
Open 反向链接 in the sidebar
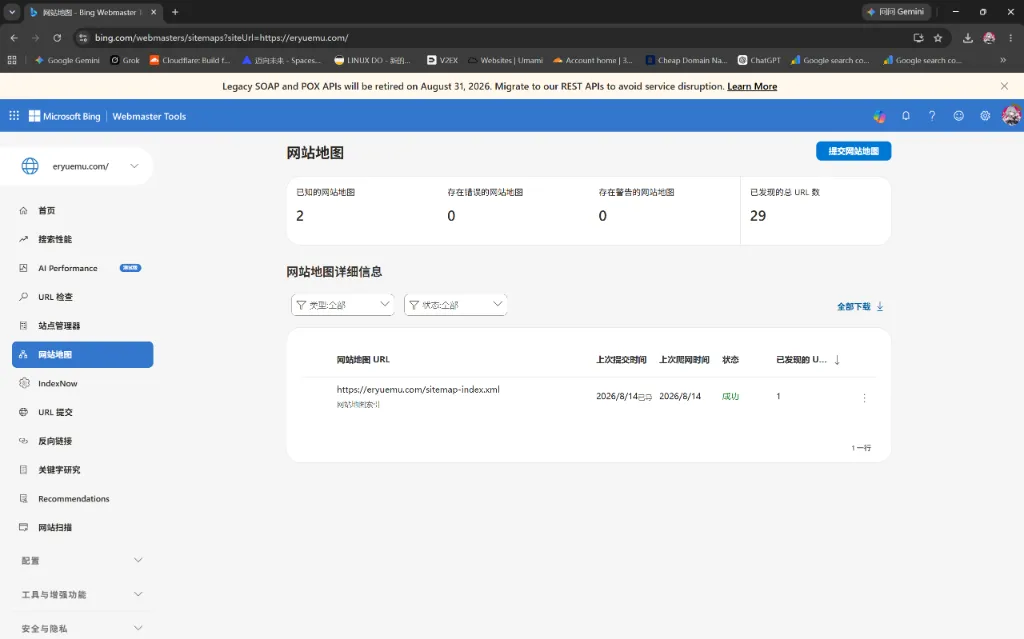pos(82,441)
